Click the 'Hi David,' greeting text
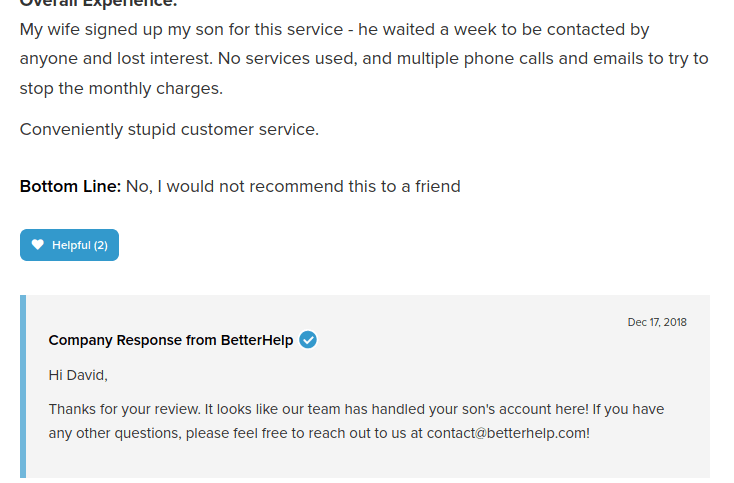This screenshot has width=734, height=483. (x=78, y=375)
